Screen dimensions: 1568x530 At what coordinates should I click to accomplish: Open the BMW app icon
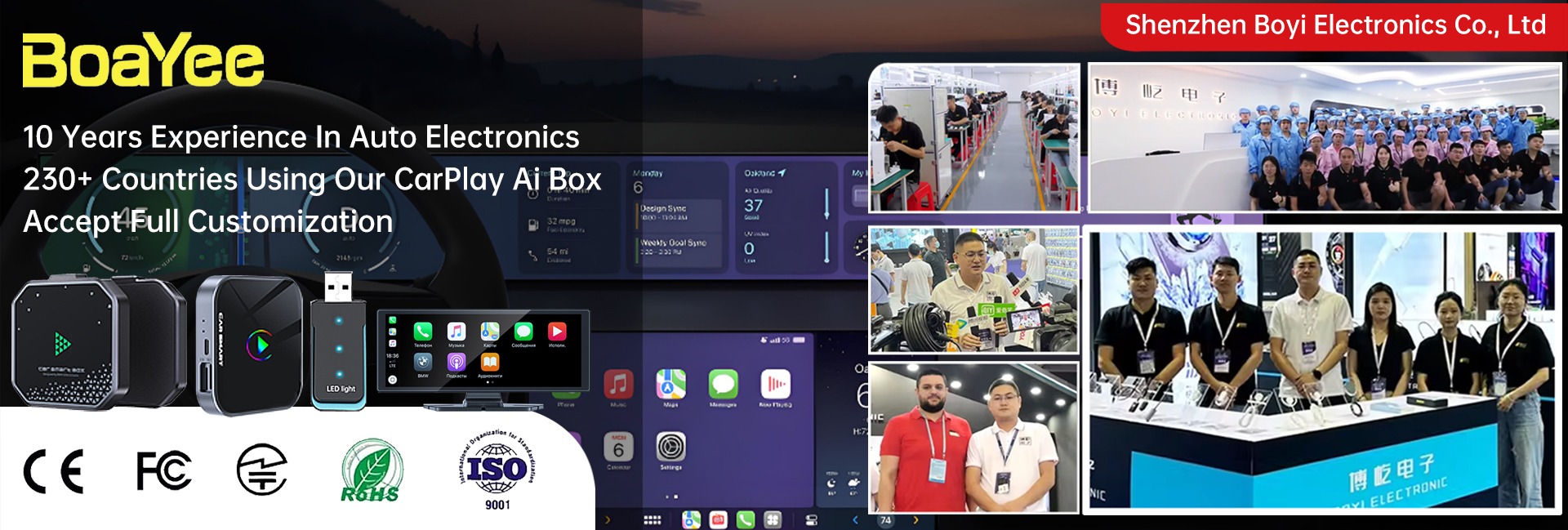tap(422, 361)
